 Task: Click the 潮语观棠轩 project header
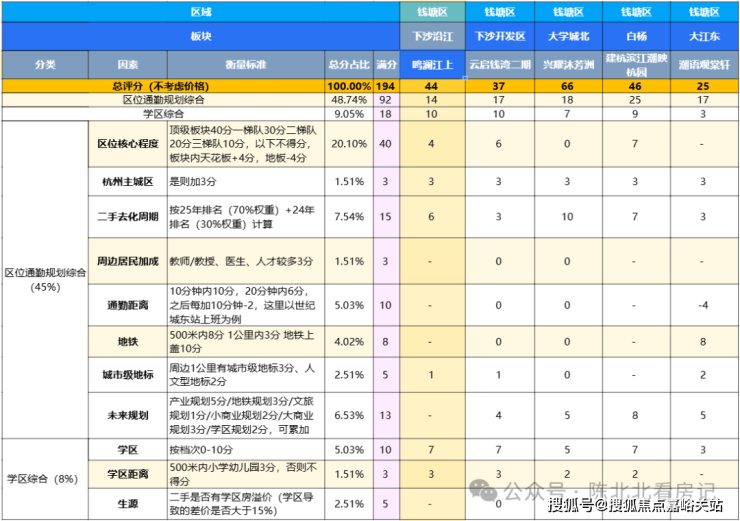point(705,65)
